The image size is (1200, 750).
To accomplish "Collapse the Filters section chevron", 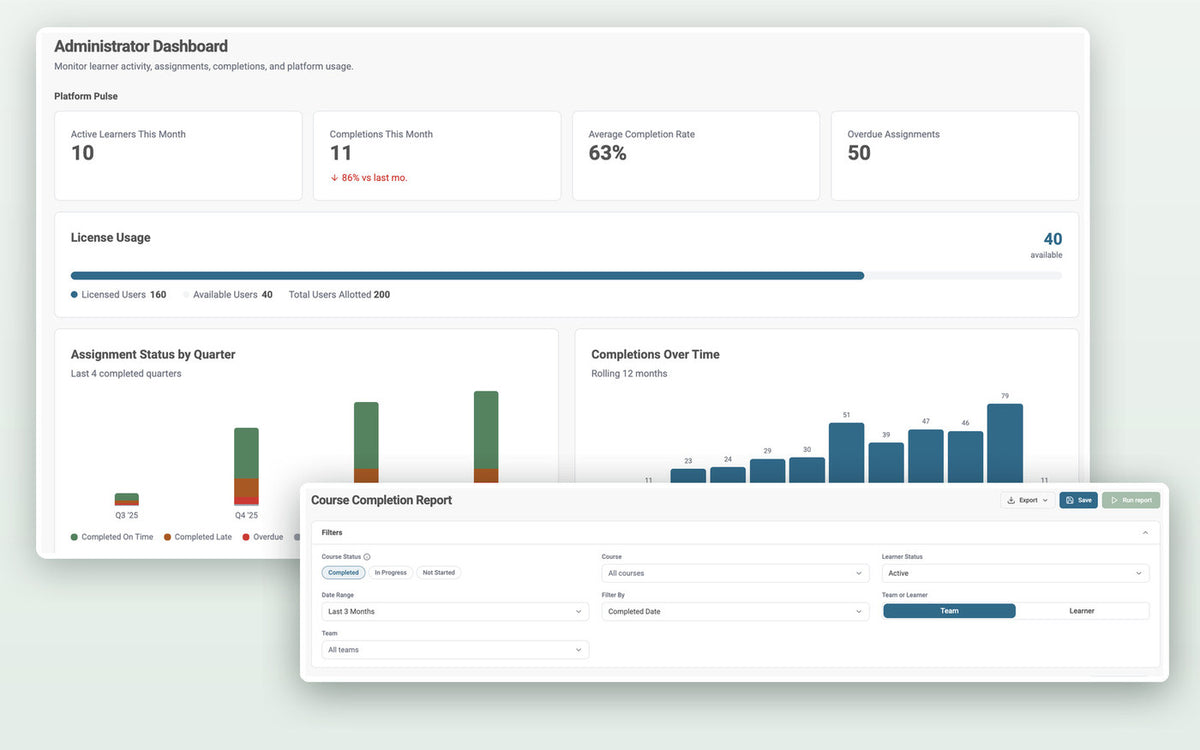I will click(1145, 533).
